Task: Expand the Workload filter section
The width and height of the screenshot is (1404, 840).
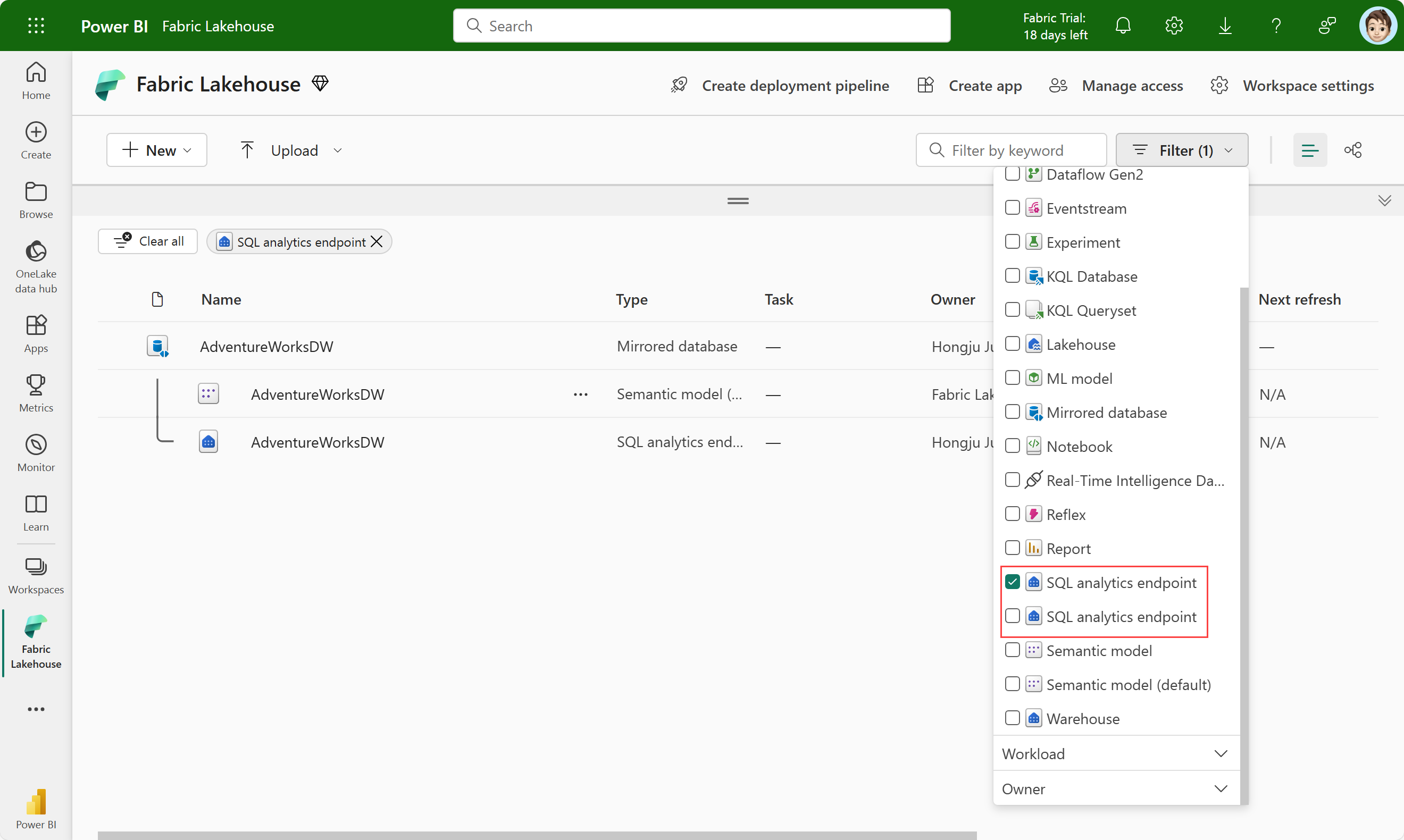Action: 1116,753
